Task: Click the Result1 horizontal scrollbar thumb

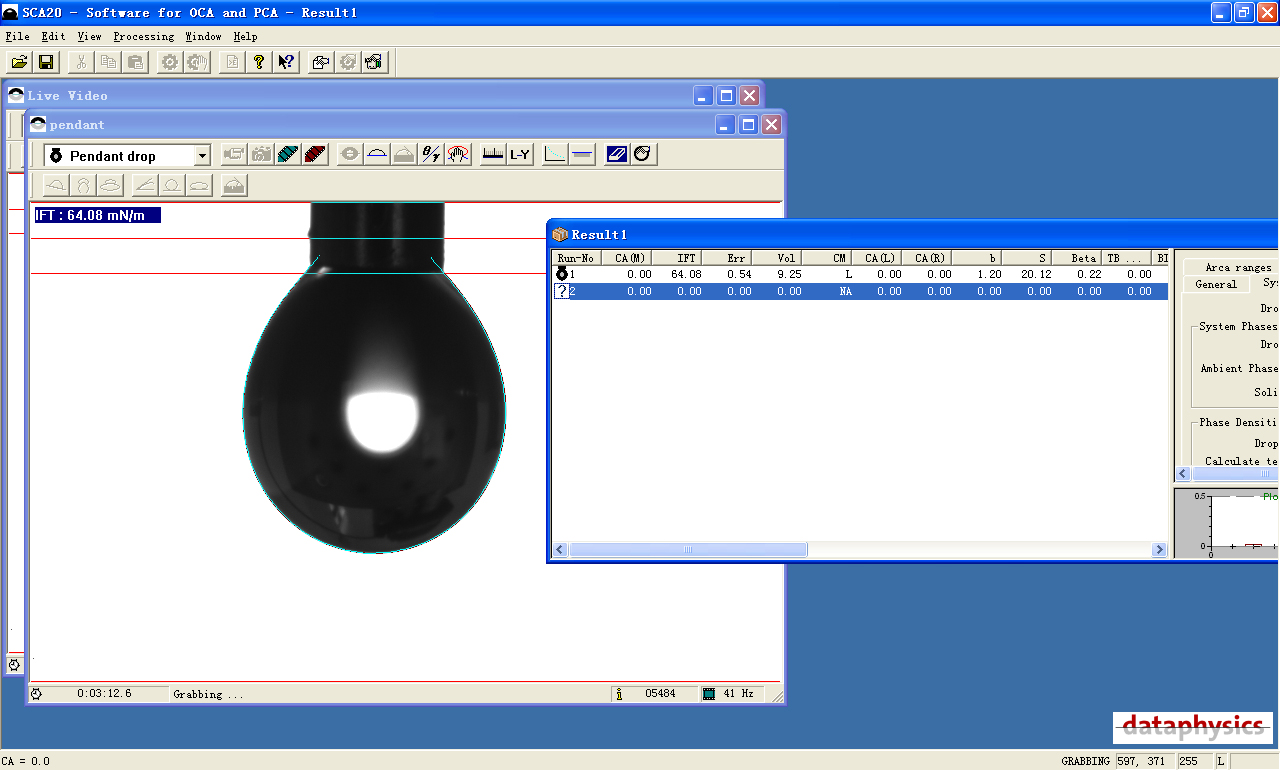Action: click(688, 550)
